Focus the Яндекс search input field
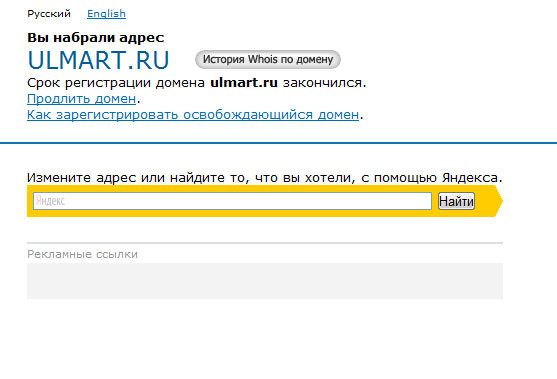The height and width of the screenshot is (379, 557). [232, 201]
